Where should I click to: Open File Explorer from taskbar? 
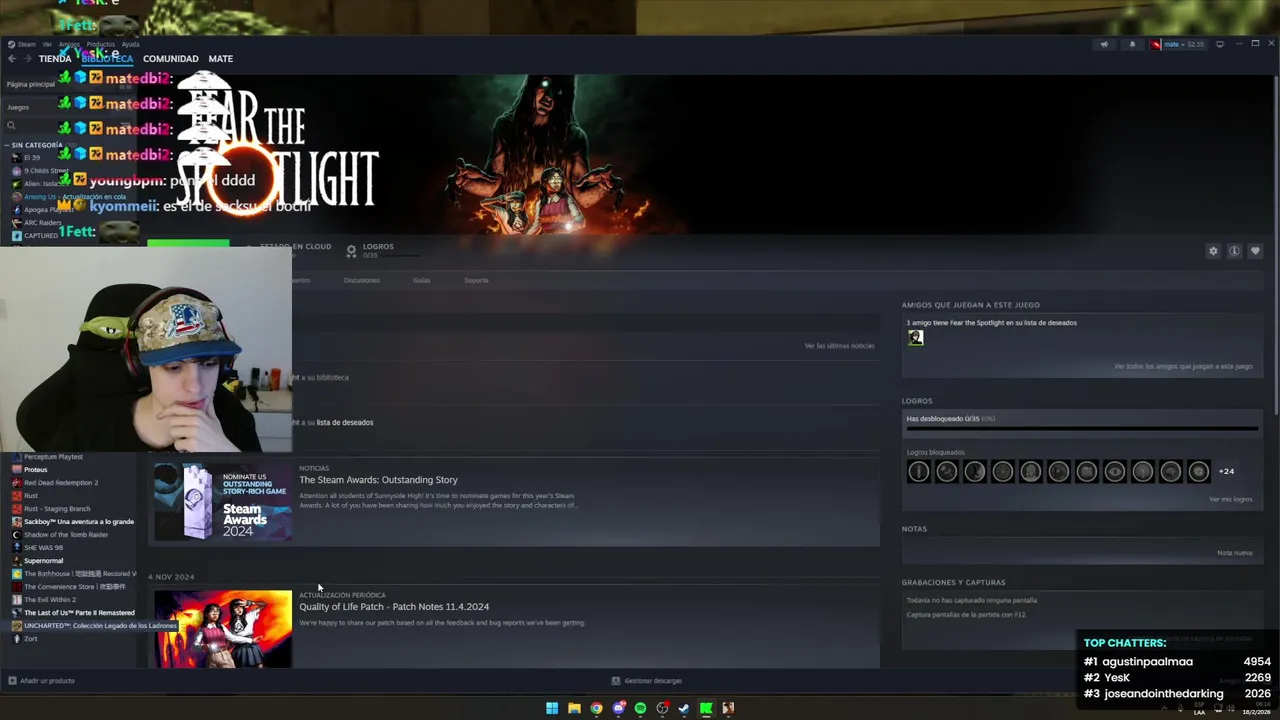[574, 708]
